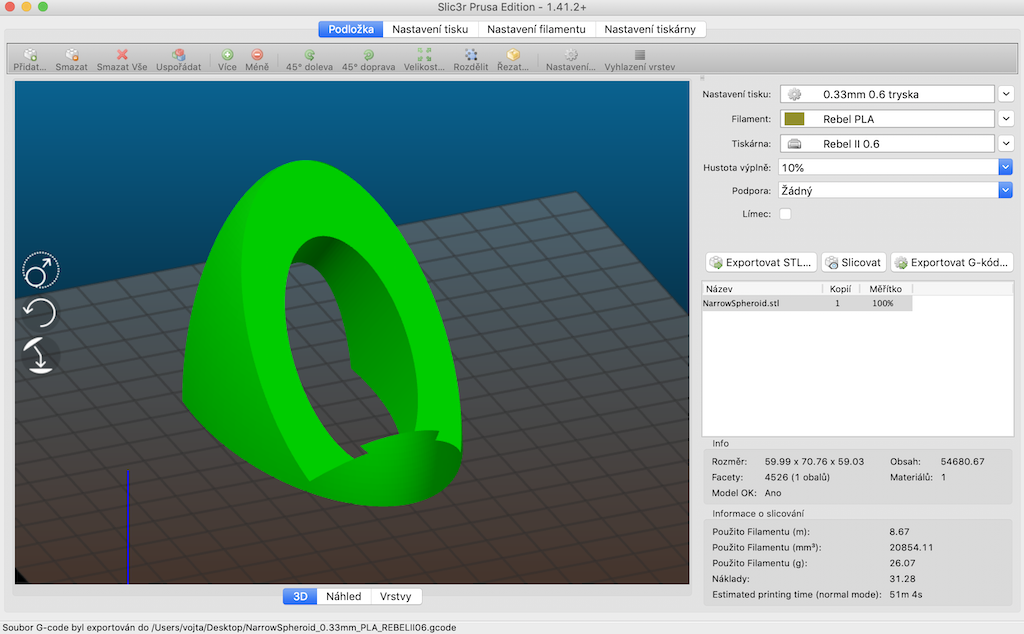This screenshot has height=634, width=1024.
Task: Open the Nastavení tiskárny tab
Action: [x=650, y=29]
